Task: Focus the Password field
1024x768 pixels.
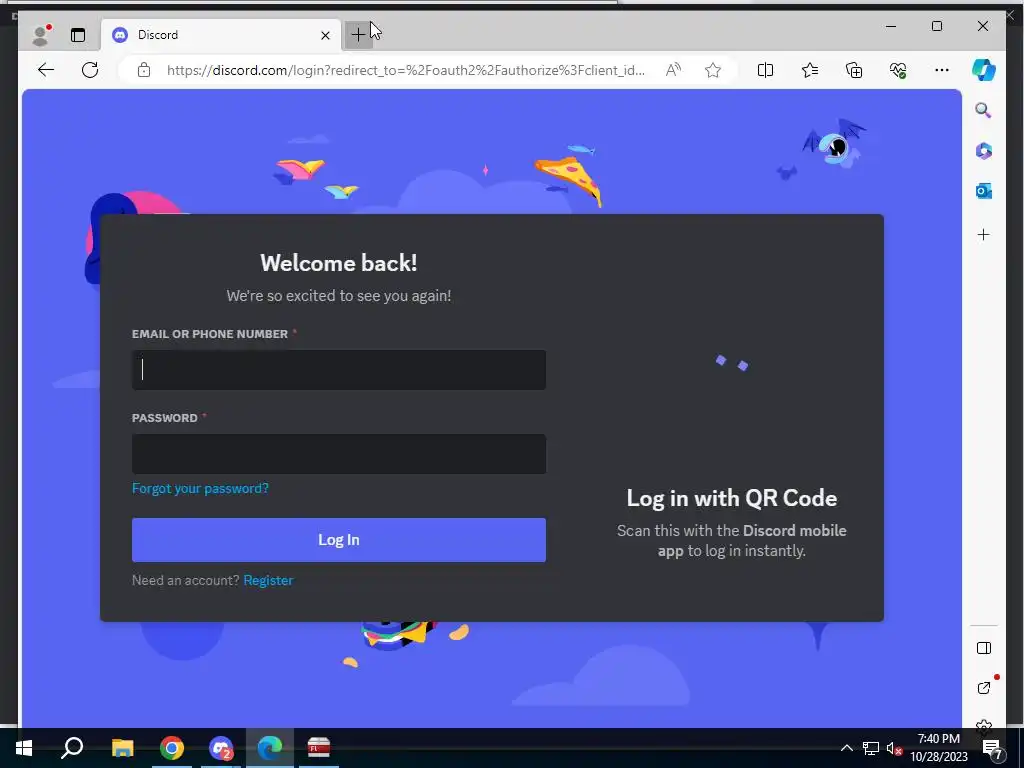Action: coord(339,454)
